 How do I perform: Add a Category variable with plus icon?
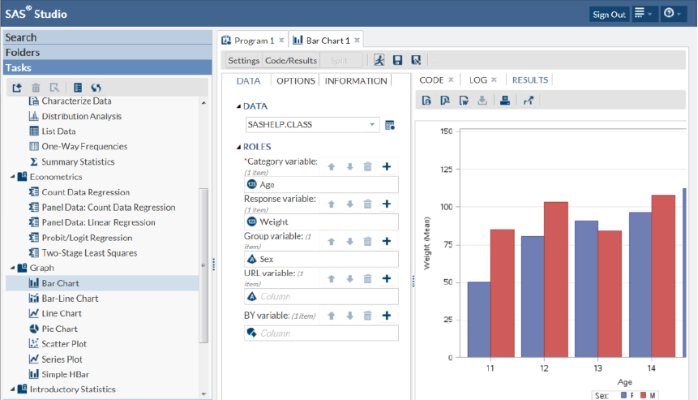click(x=386, y=166)
